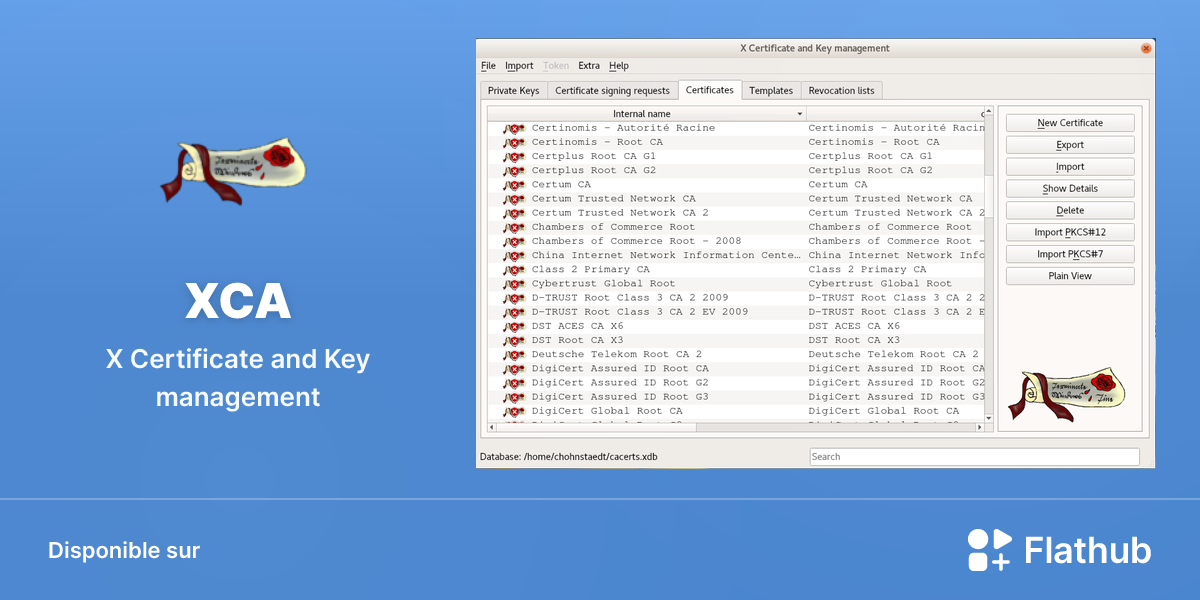Click certificate icon beside China Internet Network Information

coord(514,255)
